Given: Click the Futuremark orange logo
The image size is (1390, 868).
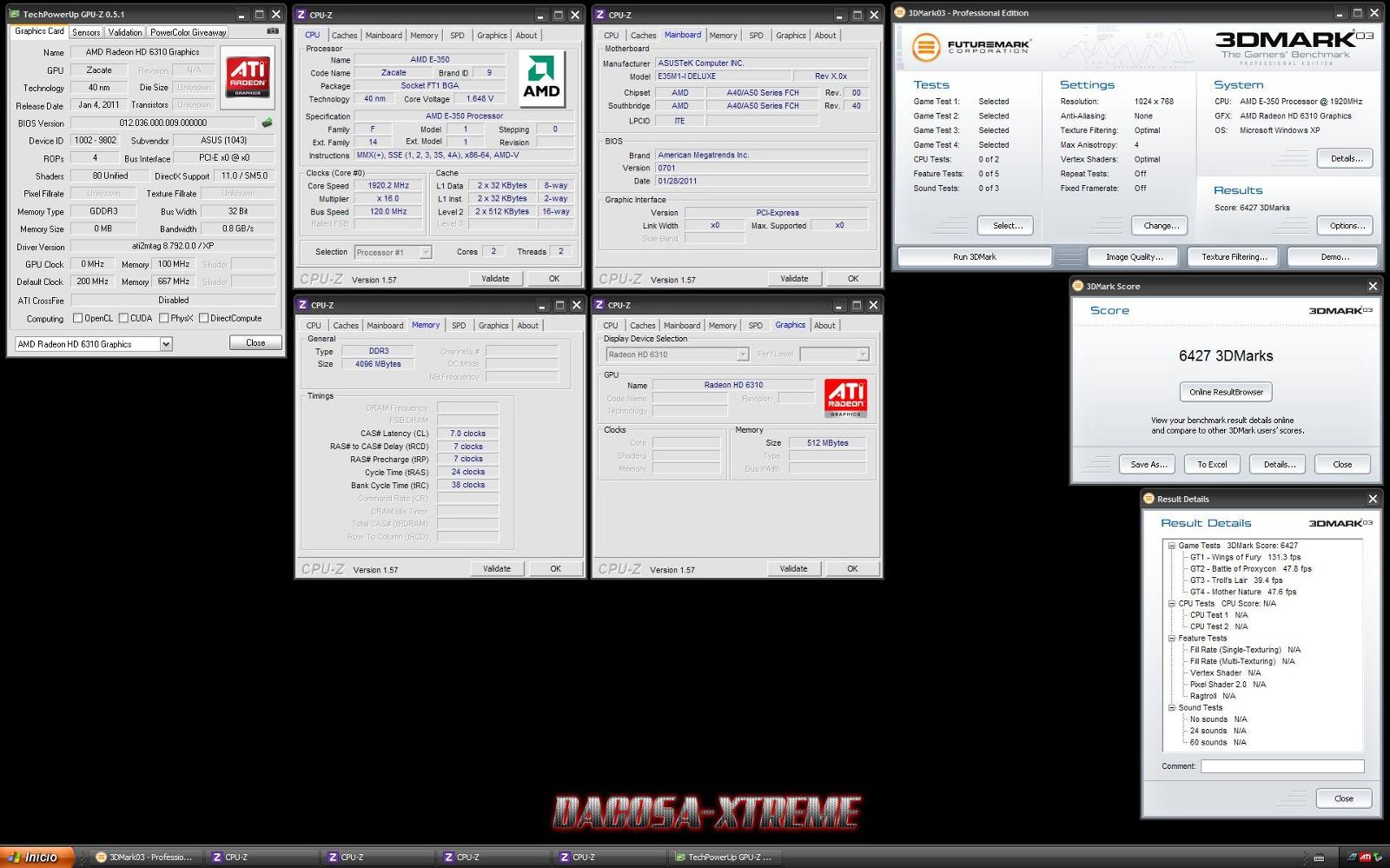Looking at the screenshot, I should [926, 47].
